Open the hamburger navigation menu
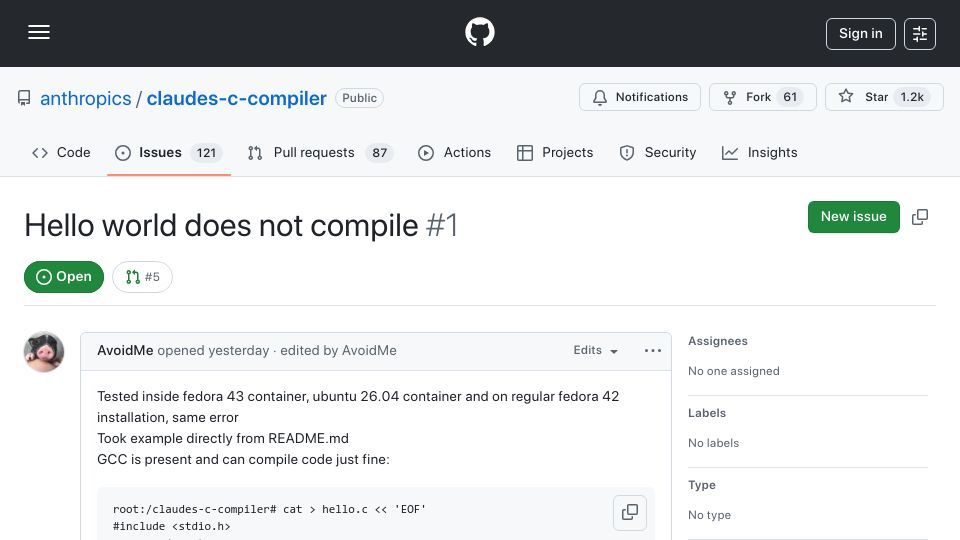Viewport: 960px width, 540px height. [x=39, y=32]
